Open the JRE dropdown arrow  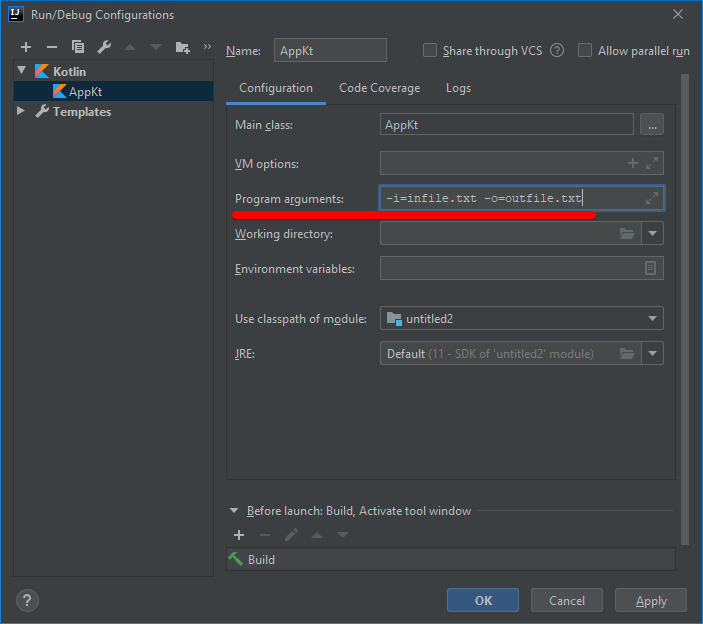pos(653,353)
